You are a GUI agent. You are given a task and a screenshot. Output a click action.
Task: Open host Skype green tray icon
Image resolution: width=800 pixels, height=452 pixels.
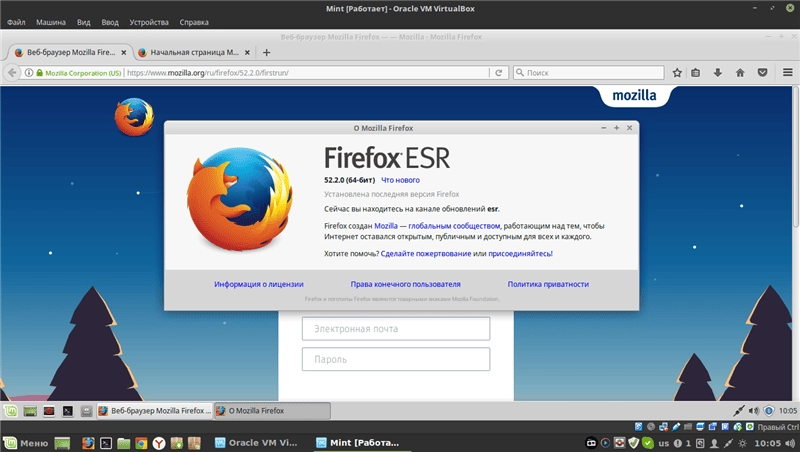647,443
